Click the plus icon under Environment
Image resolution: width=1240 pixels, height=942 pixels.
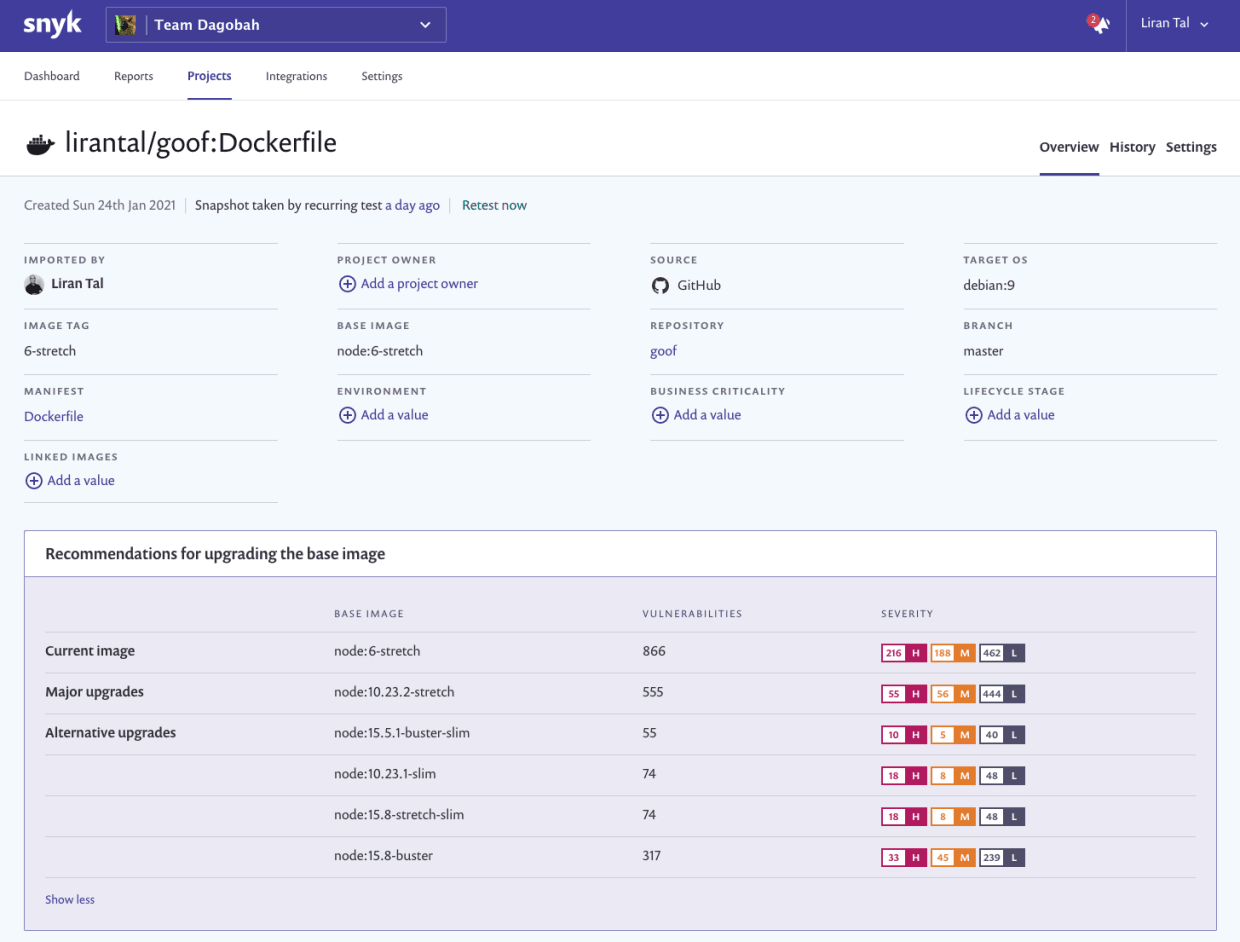coord(347,415)
